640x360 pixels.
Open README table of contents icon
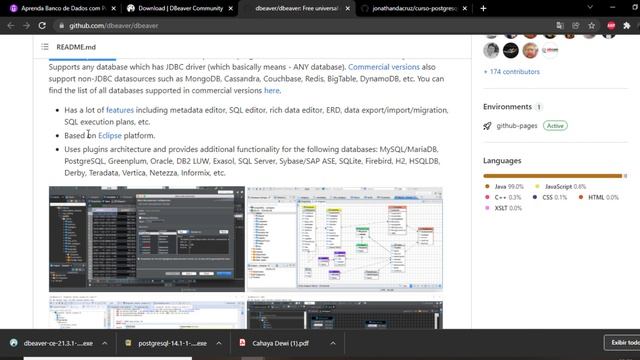click(x=44, y=47)
